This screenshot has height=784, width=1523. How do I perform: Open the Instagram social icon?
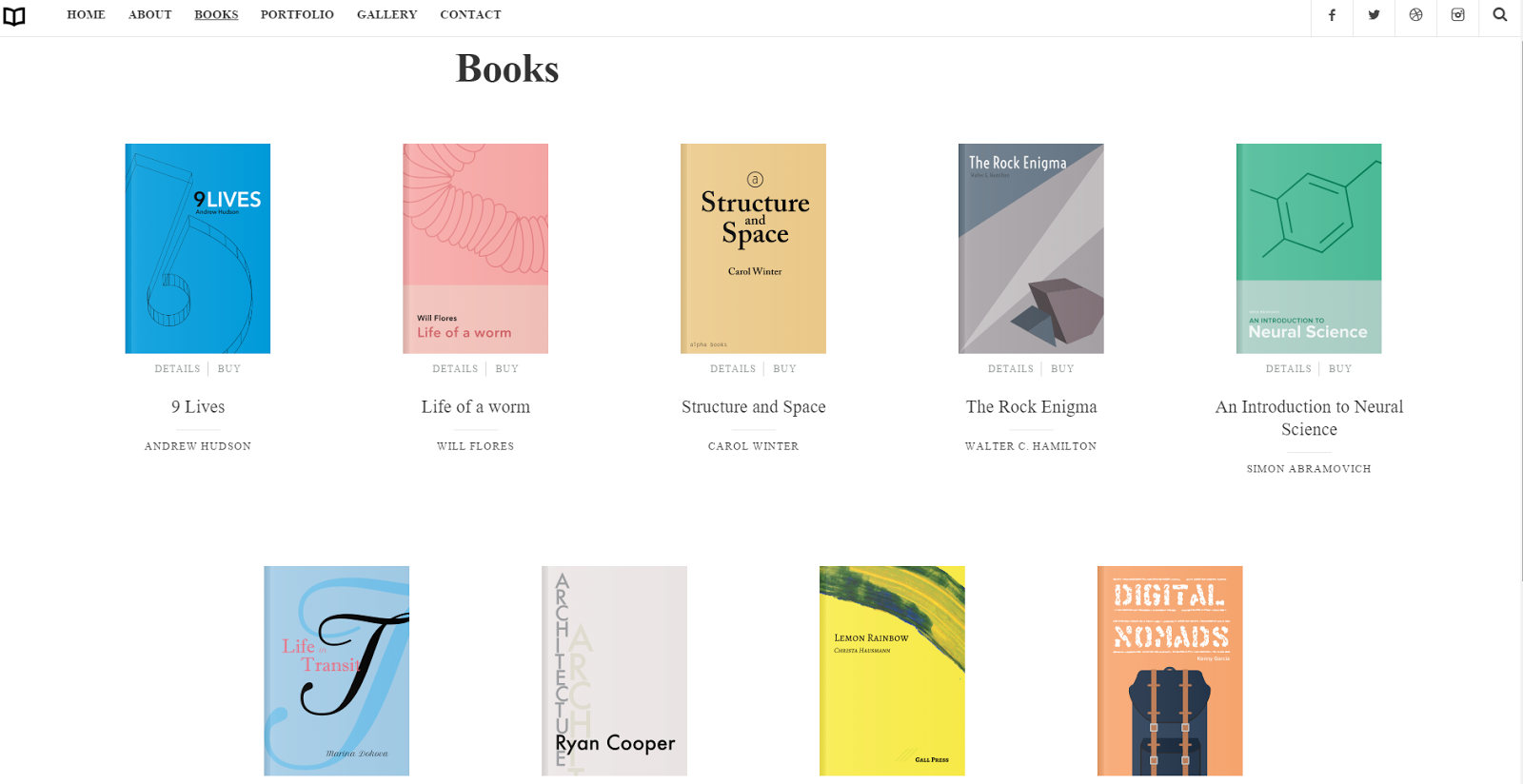(1457, 15)
